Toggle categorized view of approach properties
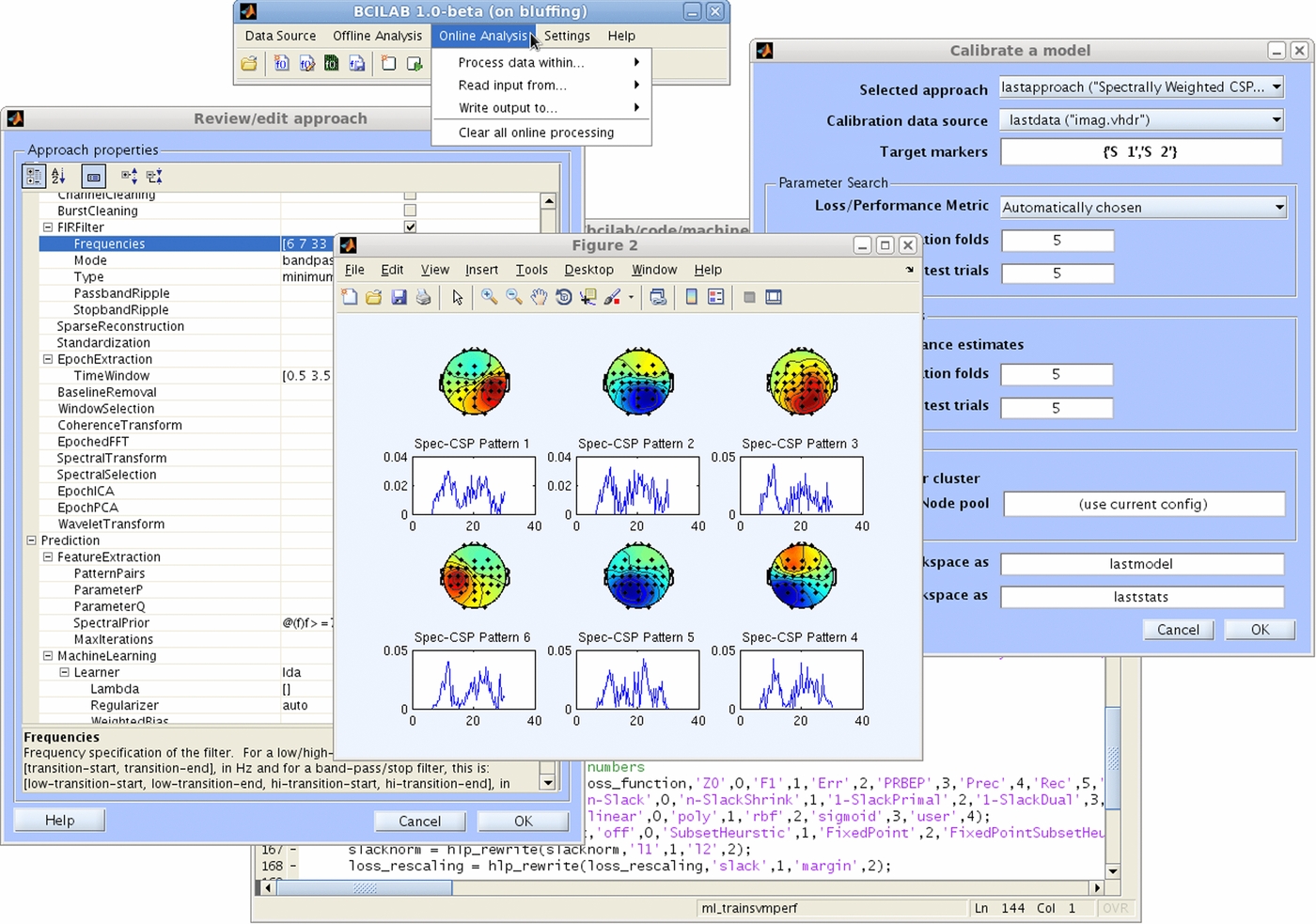Screen dimensions: 1316x924 tap(34, 176)
